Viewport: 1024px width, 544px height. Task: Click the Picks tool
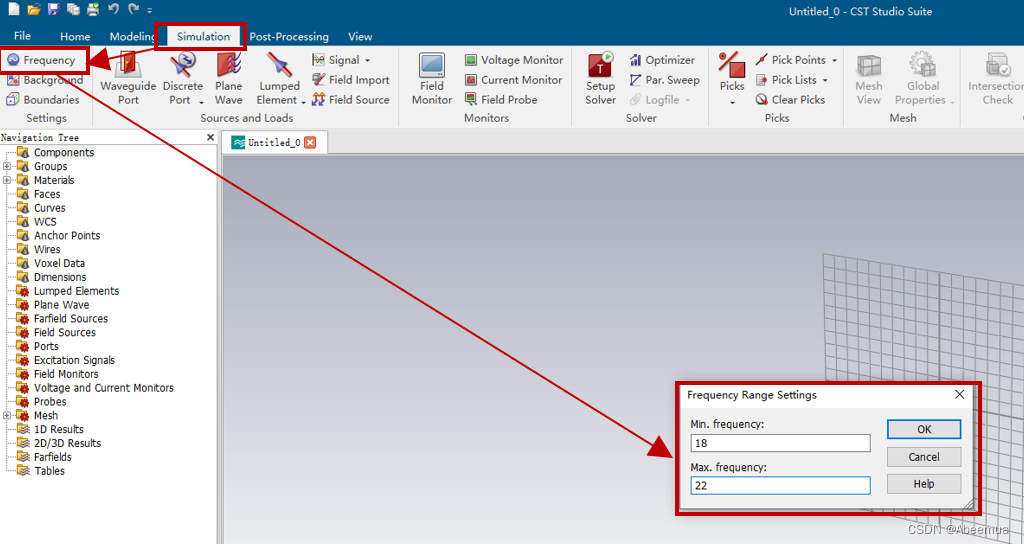pyautogui.click(x=732, y=72)
